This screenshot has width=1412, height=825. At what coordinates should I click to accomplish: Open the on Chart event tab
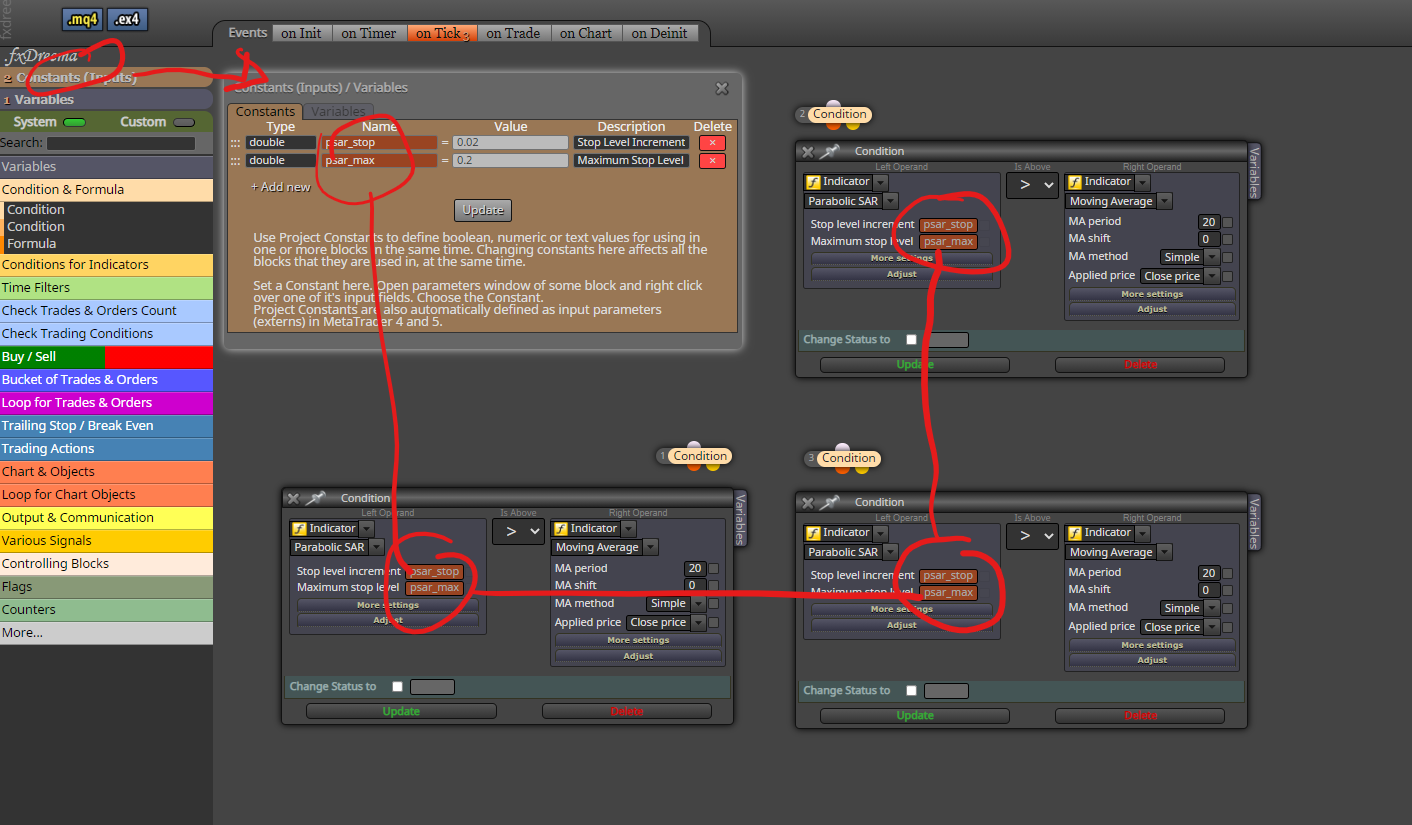coord(586,33)
